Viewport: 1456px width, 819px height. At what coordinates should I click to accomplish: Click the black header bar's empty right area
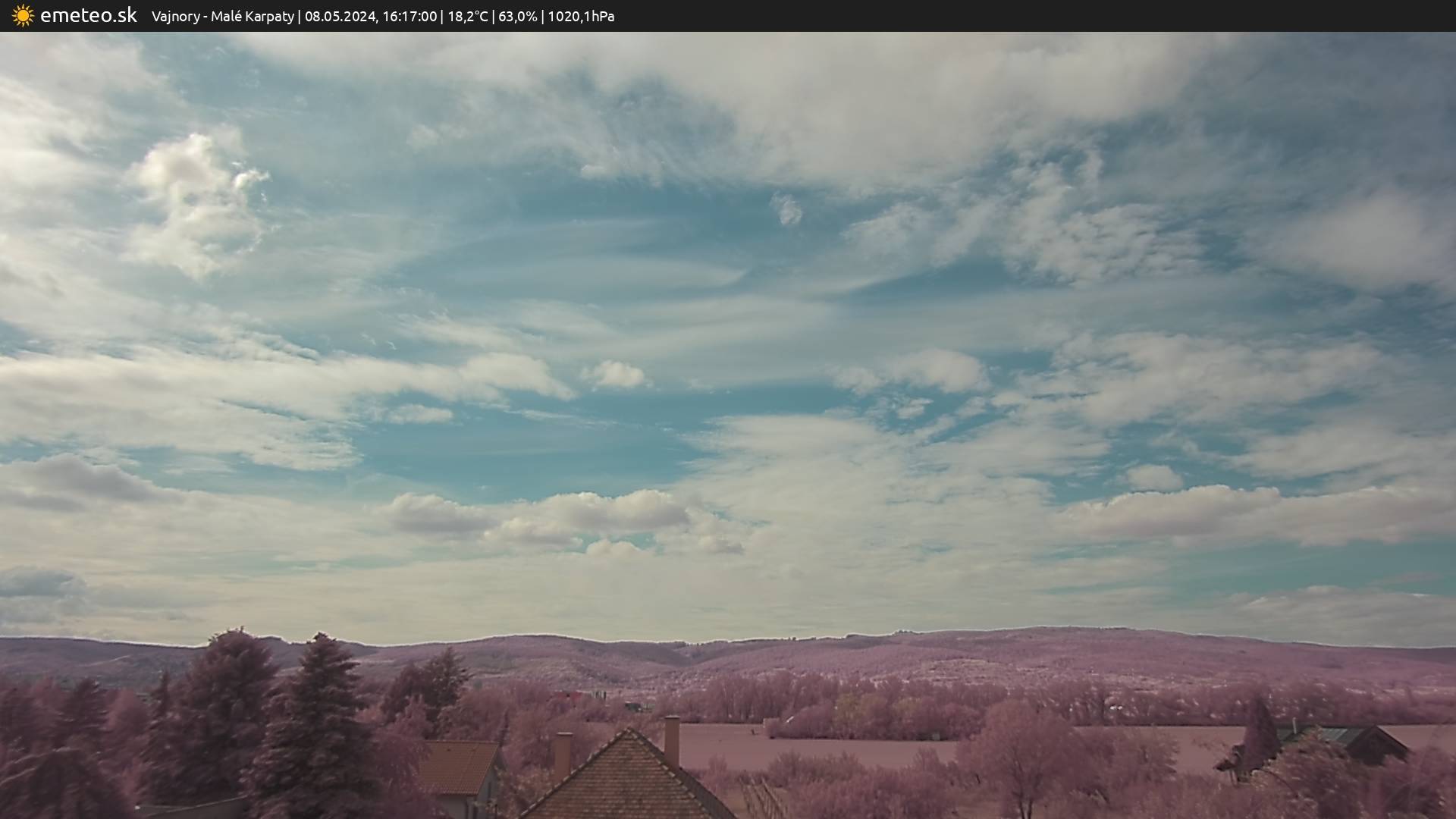(1062, 16)
